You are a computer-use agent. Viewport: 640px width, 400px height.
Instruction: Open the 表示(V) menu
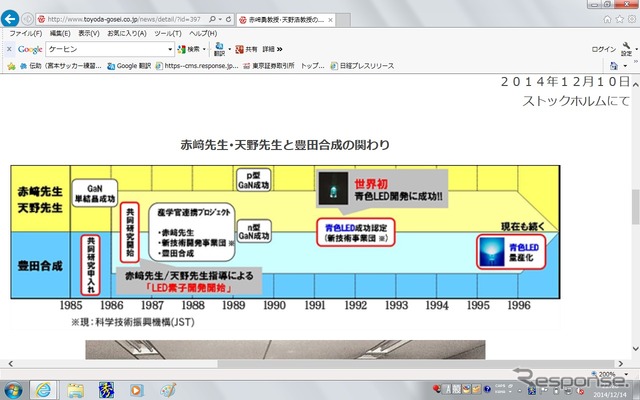[x=89, y=33]
